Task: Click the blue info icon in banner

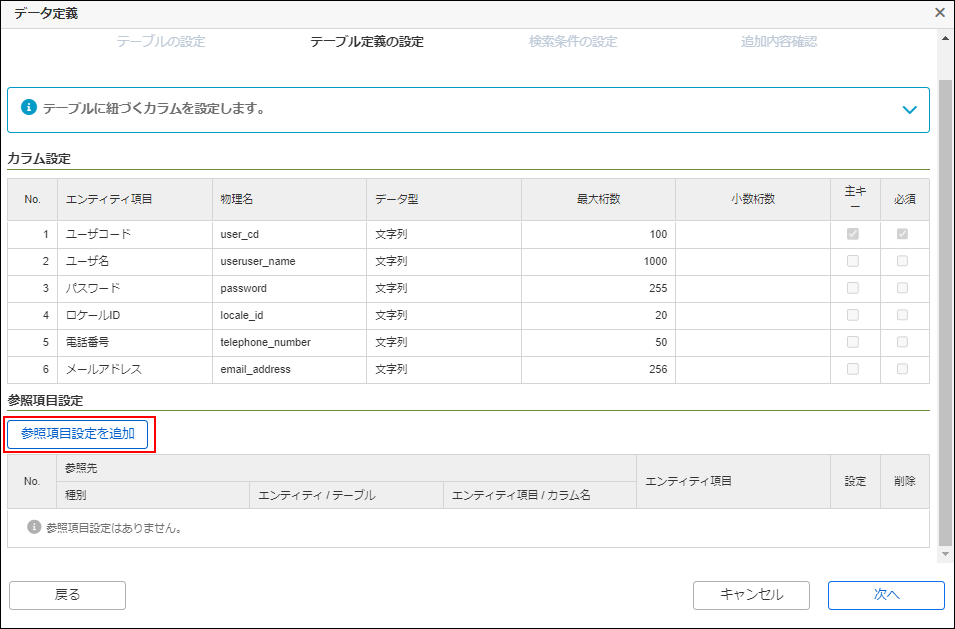Action: tap(29, 108)
